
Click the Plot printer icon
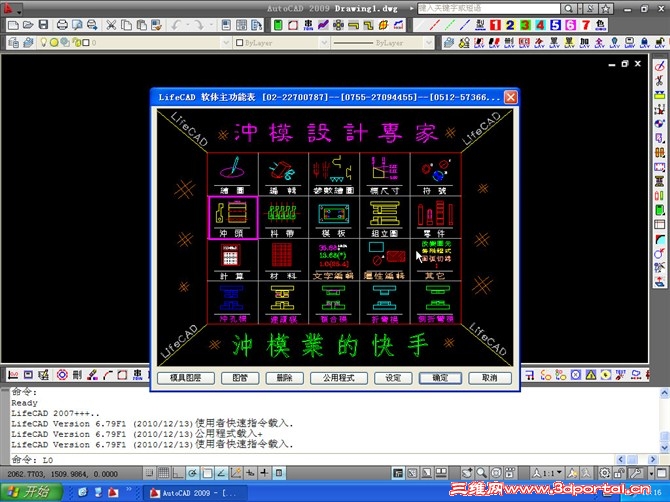point(62,25)
